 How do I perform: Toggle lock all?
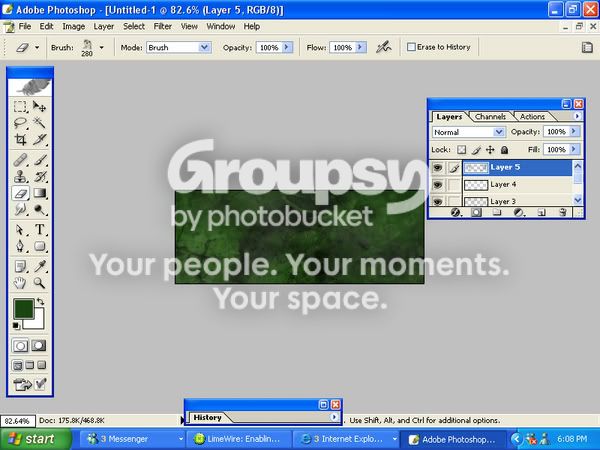pos(504,150)
